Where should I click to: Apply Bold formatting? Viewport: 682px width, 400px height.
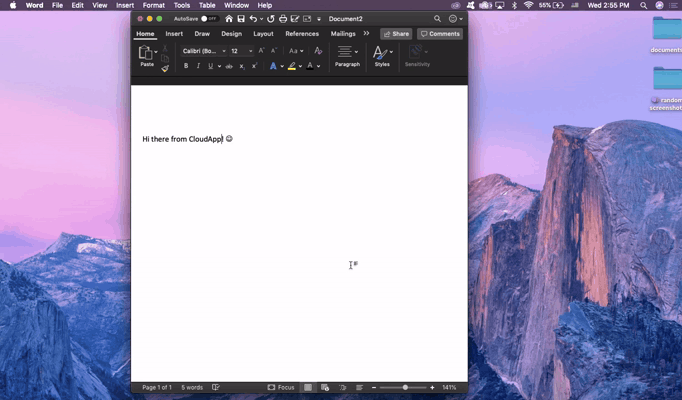point(186,66)
